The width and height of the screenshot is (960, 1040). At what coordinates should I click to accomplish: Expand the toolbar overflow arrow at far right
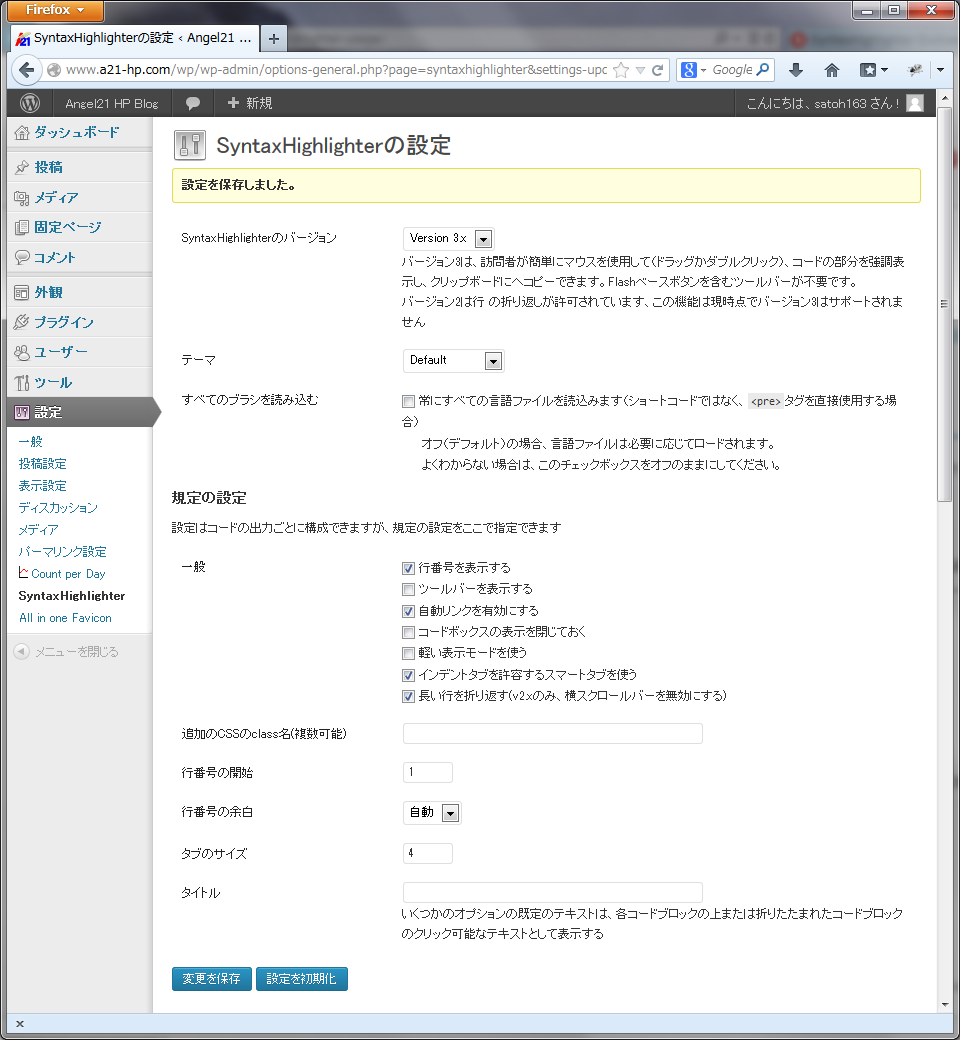click(940, 70)
